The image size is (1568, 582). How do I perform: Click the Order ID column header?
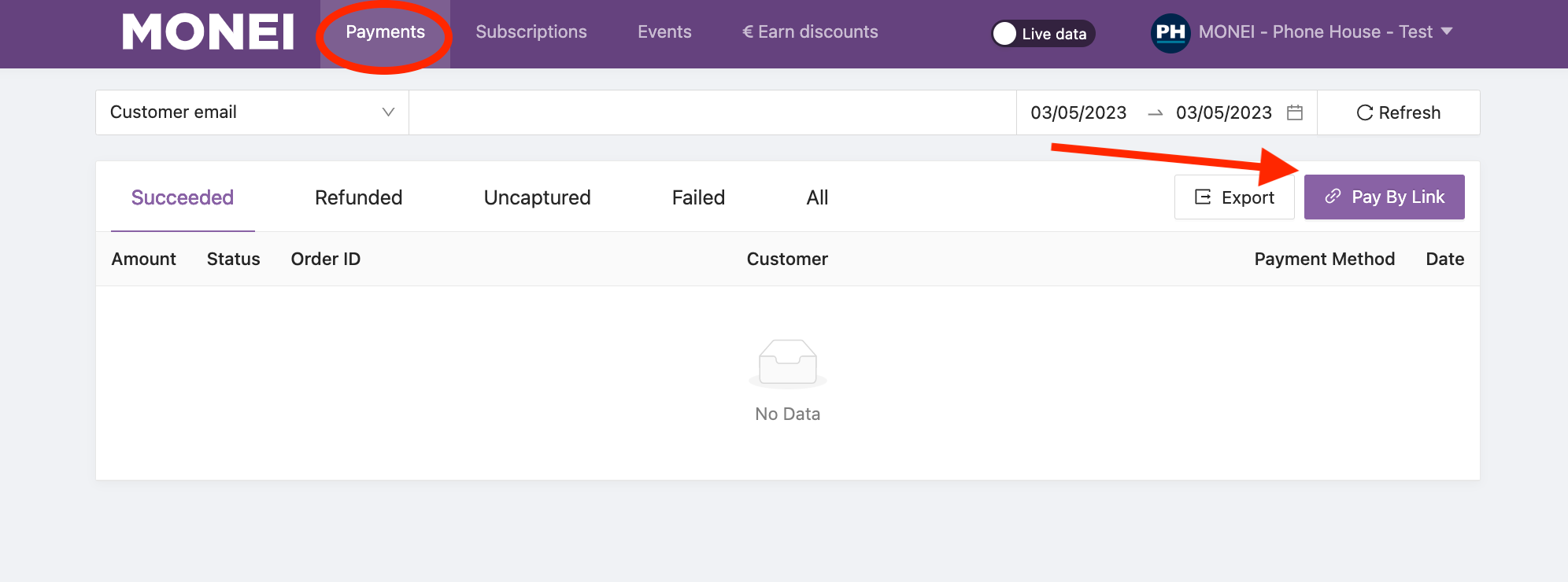click(326, 259)
